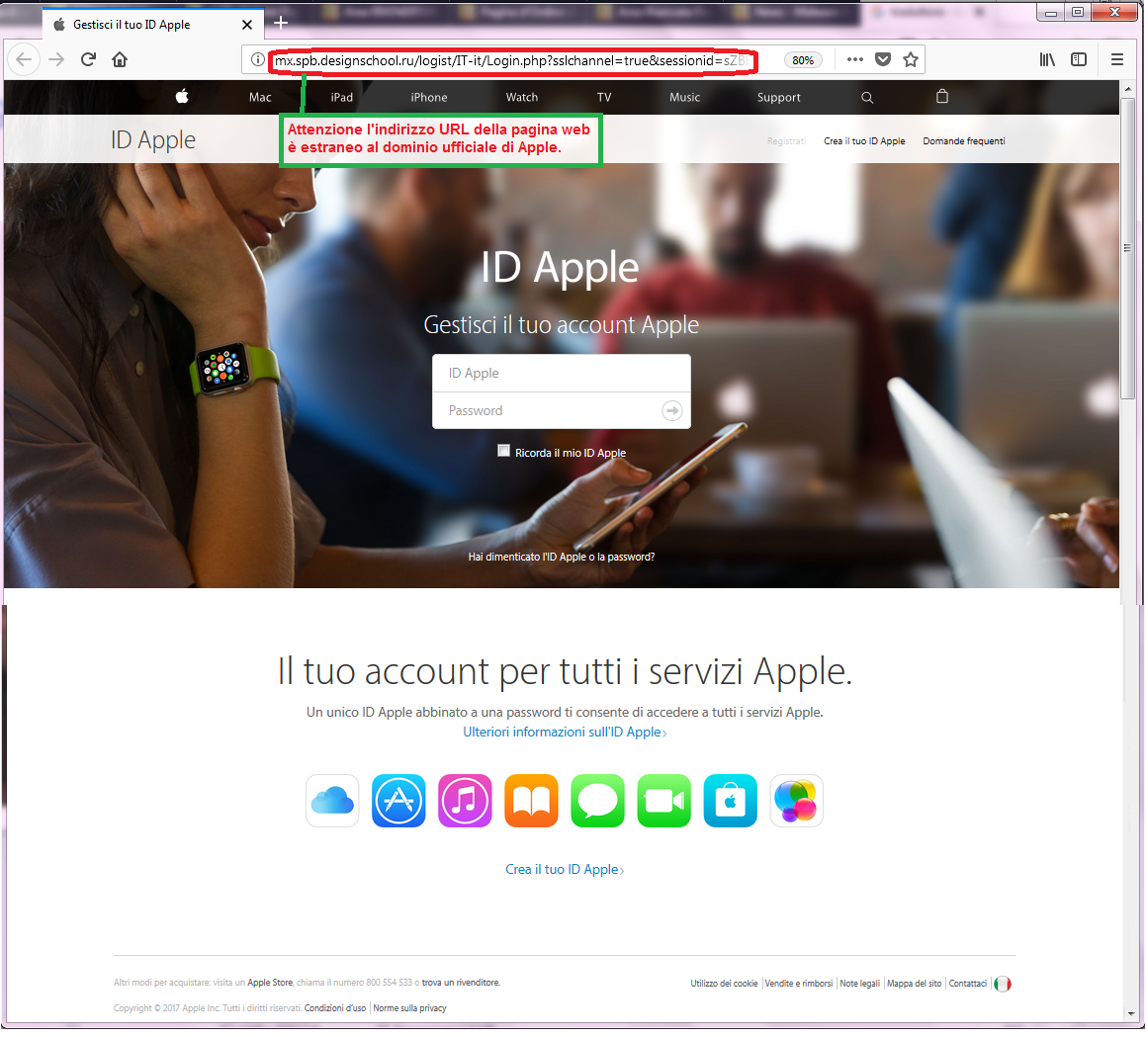
Task: Open the Registrati link
Action: click(788, 141)
